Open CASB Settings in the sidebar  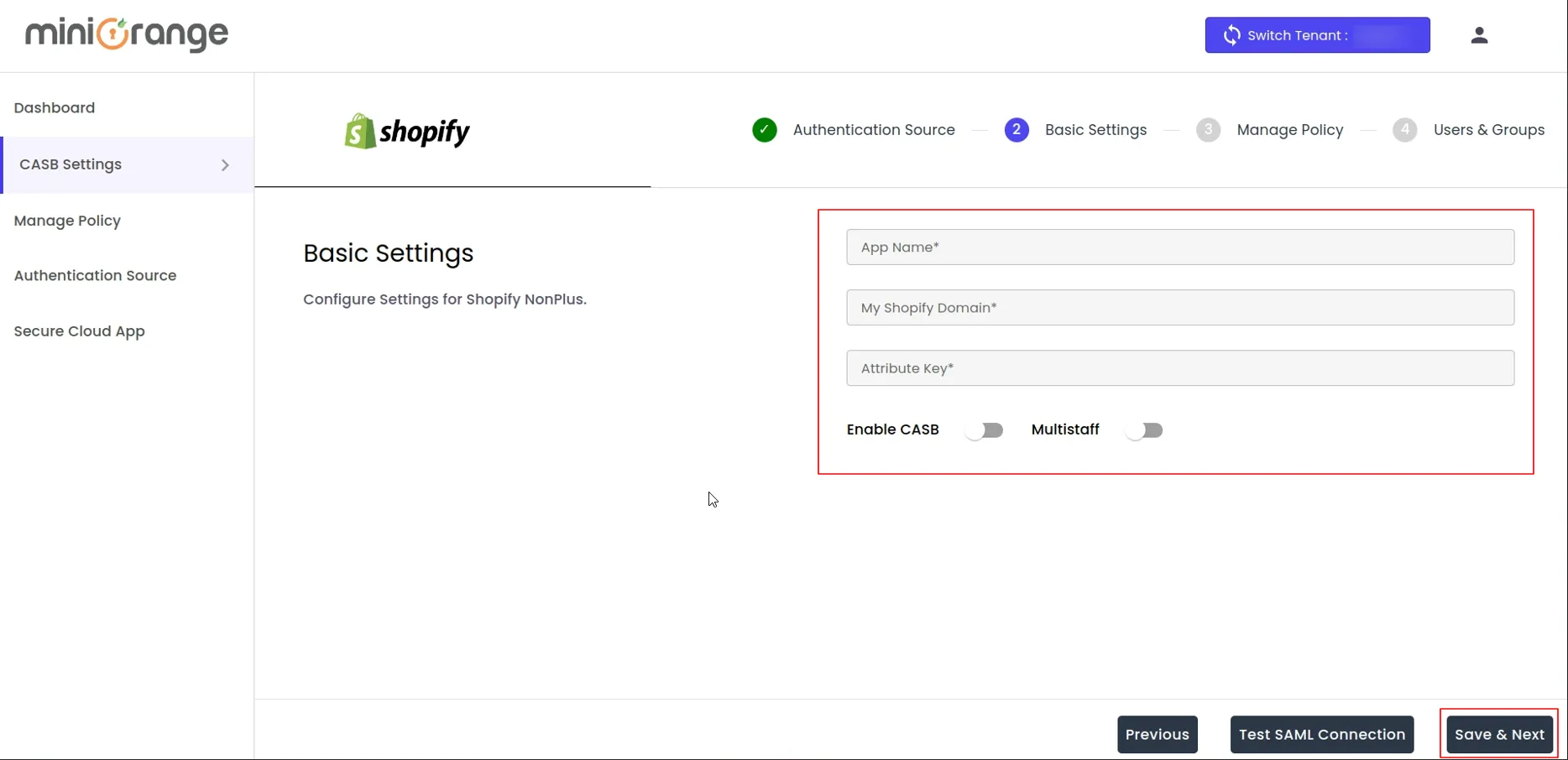click(128, 164)
